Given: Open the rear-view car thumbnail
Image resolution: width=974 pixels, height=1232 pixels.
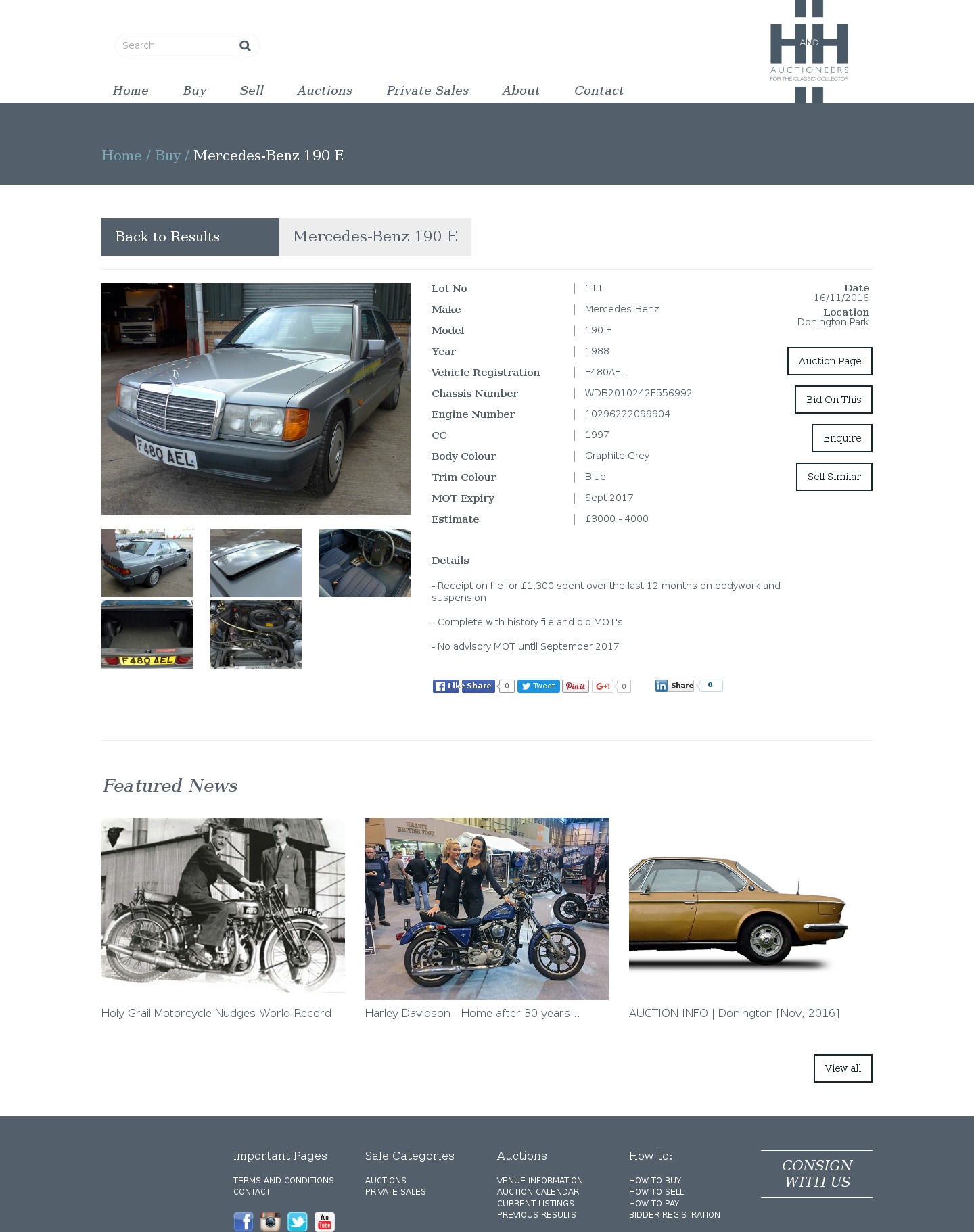Looking at the screenshot, I should (x=147, y=563).
